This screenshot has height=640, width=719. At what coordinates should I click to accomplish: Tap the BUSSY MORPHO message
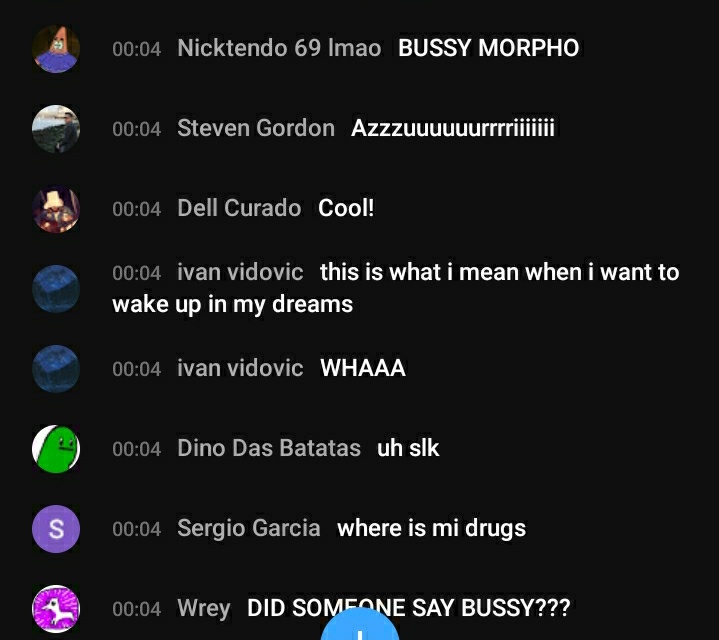point(488,48)
